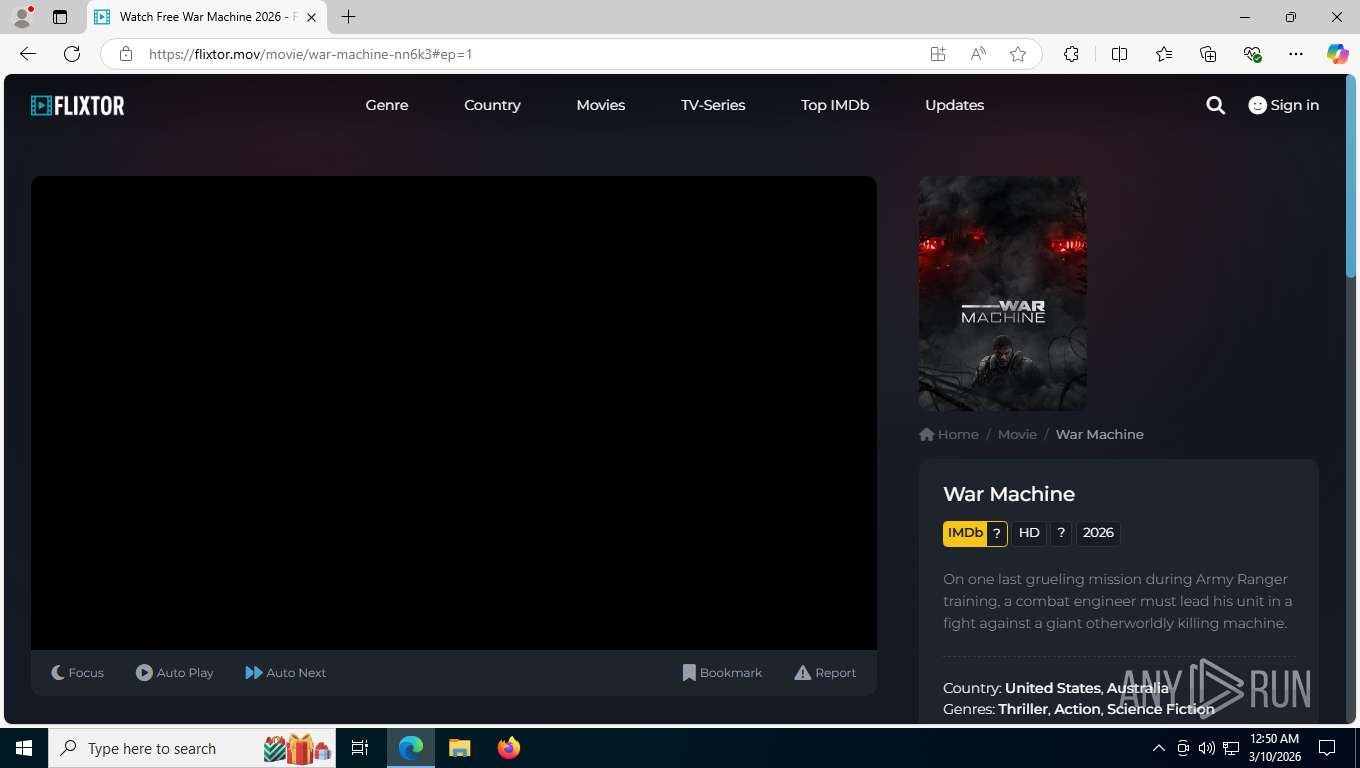Open the United States country link
Viewport: 1360px width, 768px height.
(x=1052, y=688)
